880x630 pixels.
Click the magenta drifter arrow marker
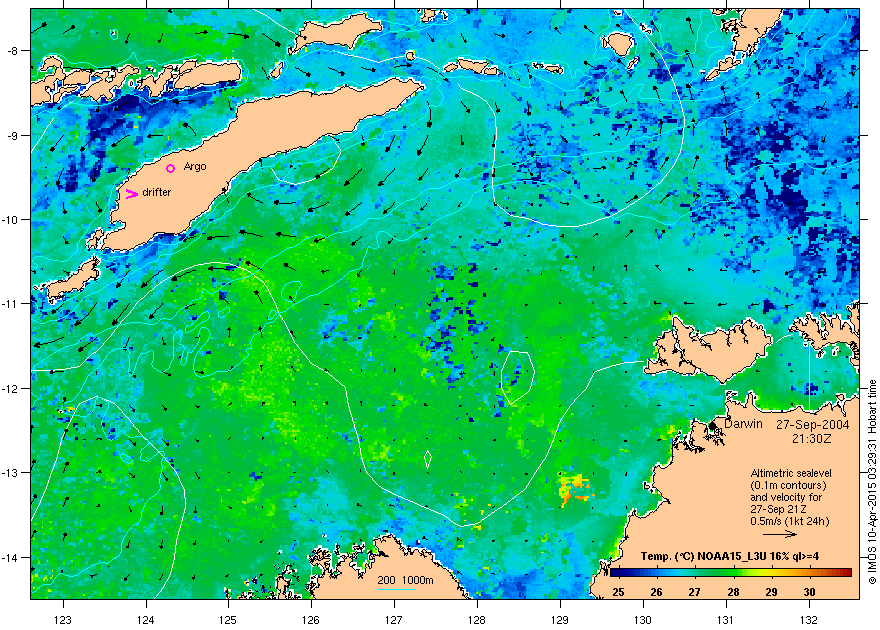pos(131,194)
